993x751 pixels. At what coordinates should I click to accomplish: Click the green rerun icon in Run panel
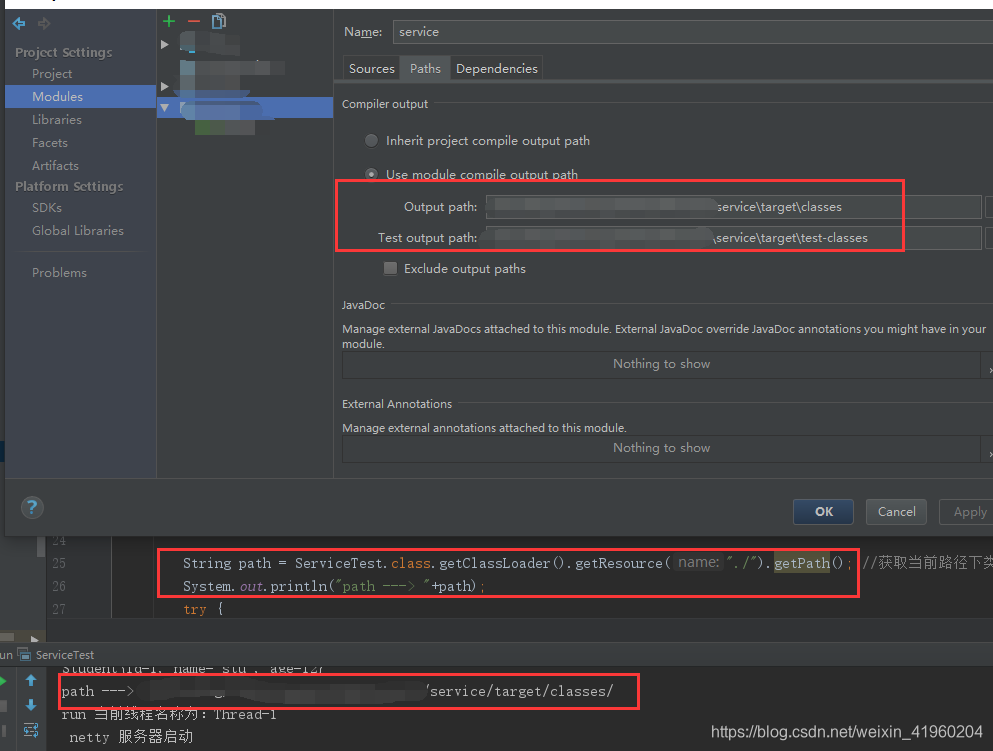tap(3, 681)
